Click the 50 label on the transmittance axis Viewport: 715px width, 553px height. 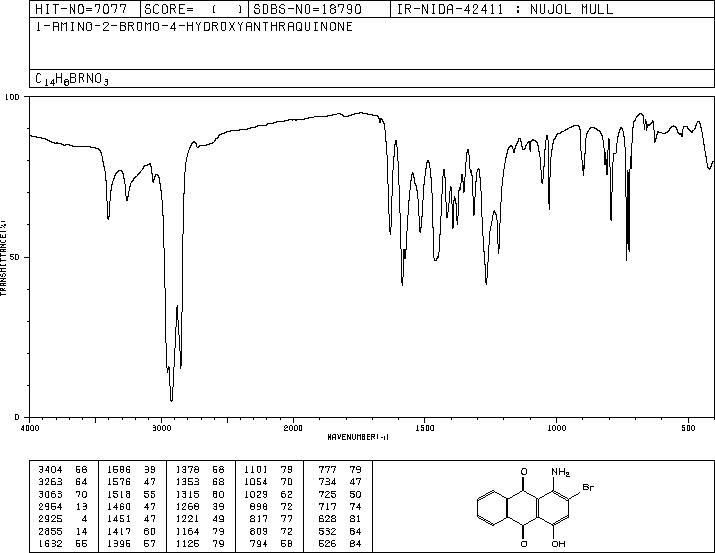click(15, 257)
